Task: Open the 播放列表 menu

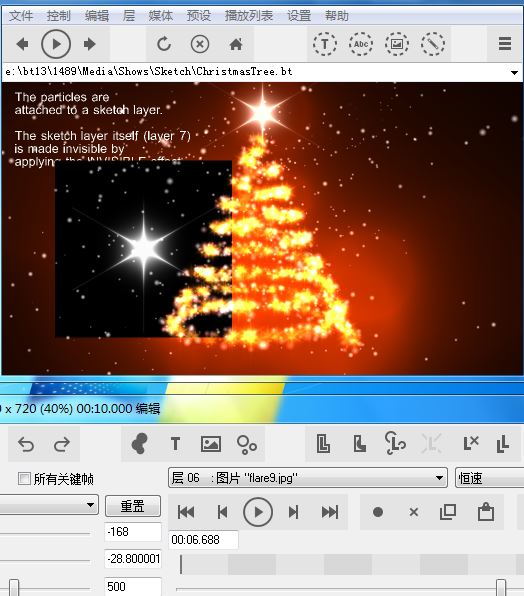Action: coord(249,16)
